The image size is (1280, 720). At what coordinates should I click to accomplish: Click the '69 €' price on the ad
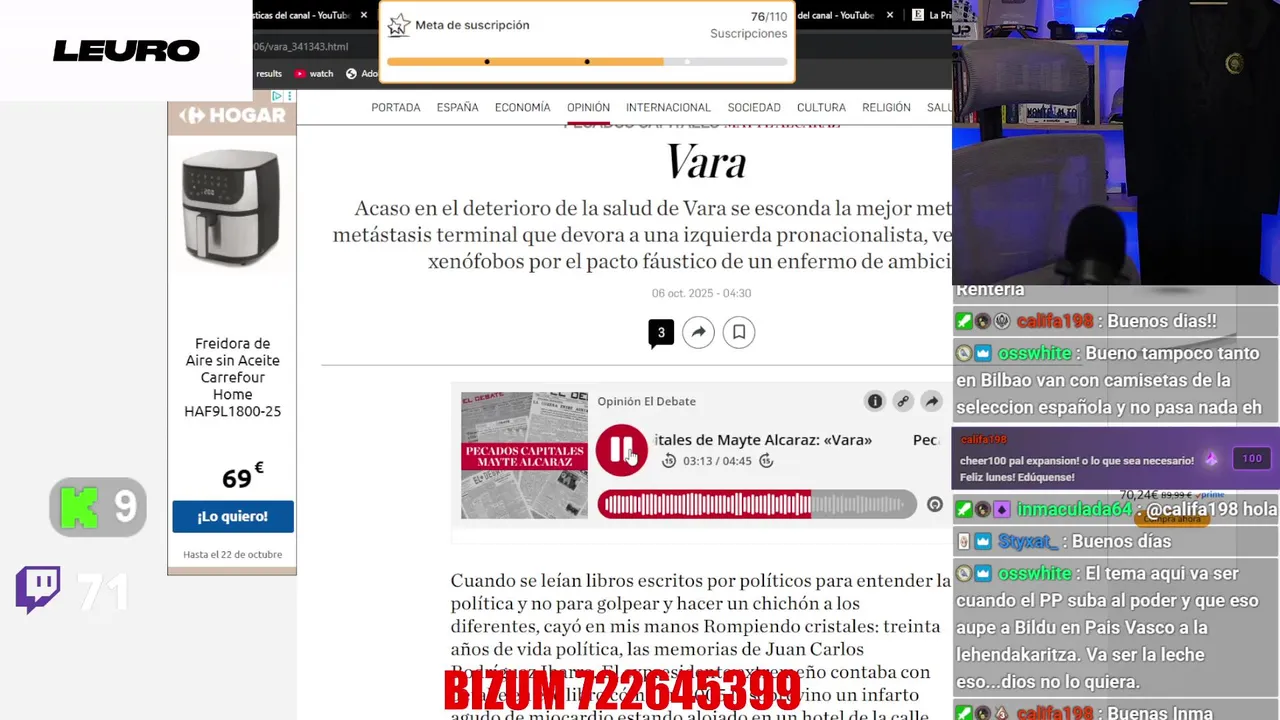[242, 477]
